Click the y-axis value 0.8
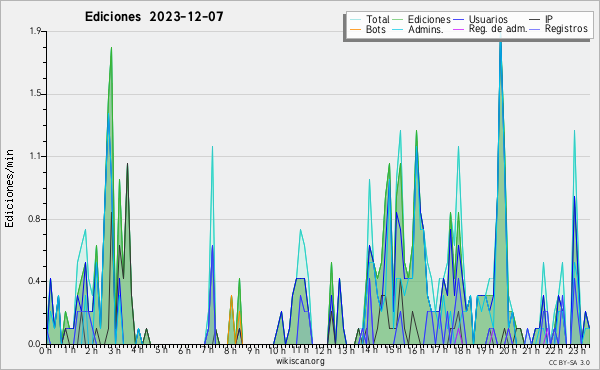The width and height of the screenshot is (600, 370). click(35, 219)
